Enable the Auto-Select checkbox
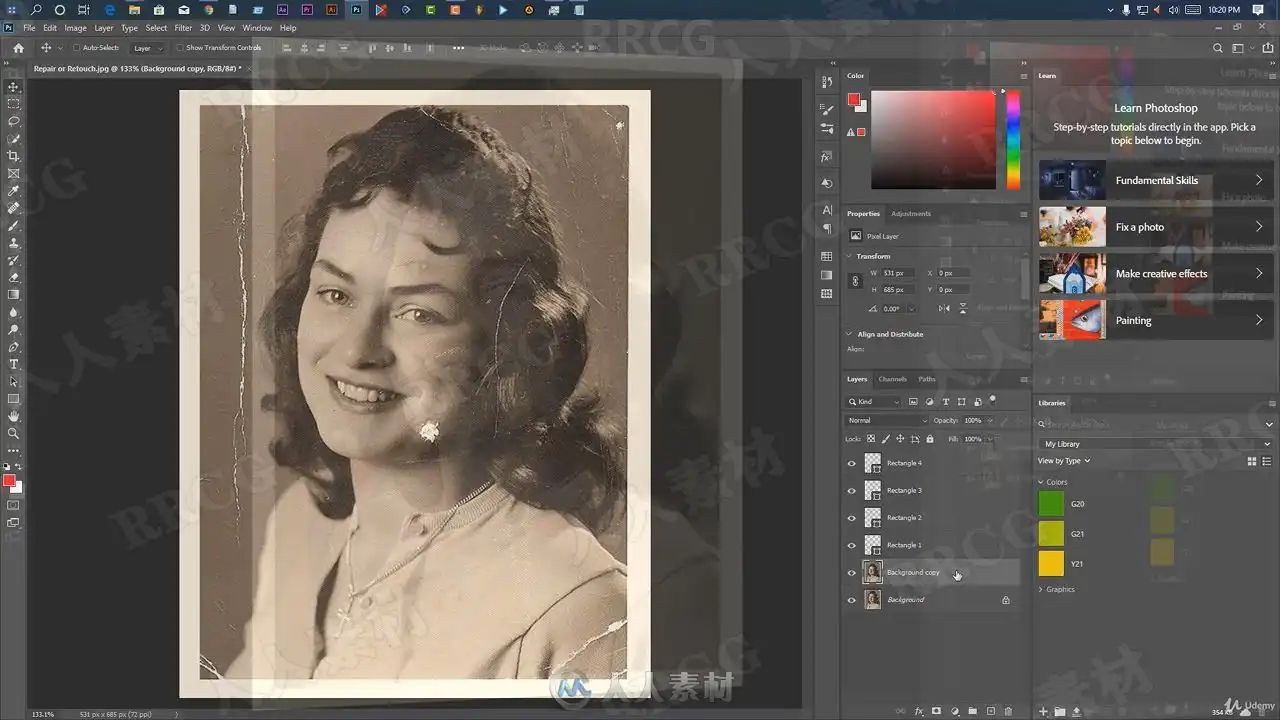Image resolution: width=1280 pixels, height=720 pixels. pyautogui.click(x=76, y=48)
